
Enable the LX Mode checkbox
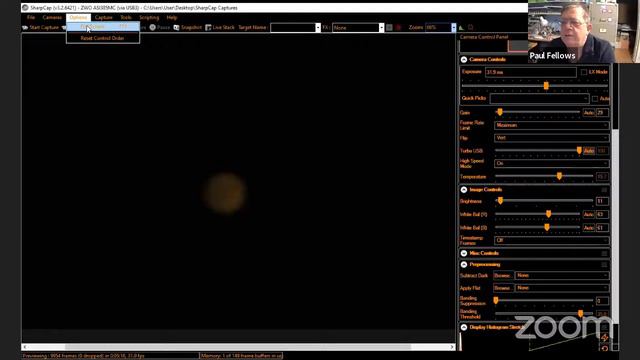point(584,72)
